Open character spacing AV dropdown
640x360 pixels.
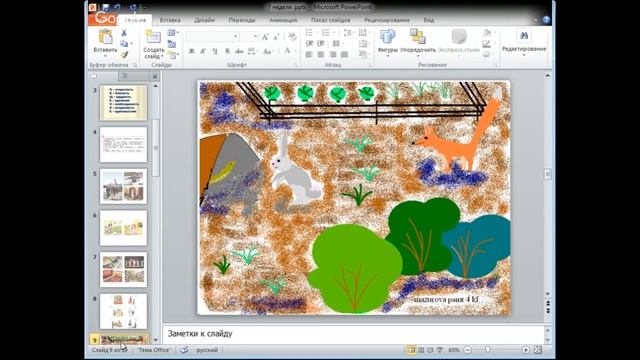tap(252, 51)
